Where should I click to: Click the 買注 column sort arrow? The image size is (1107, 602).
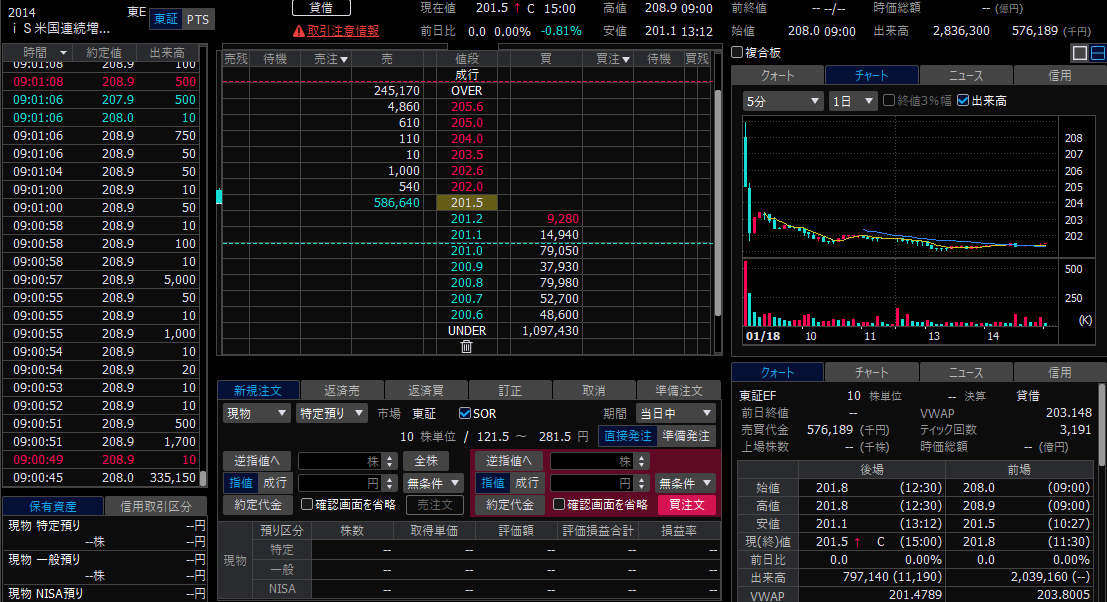pos(626,59)
